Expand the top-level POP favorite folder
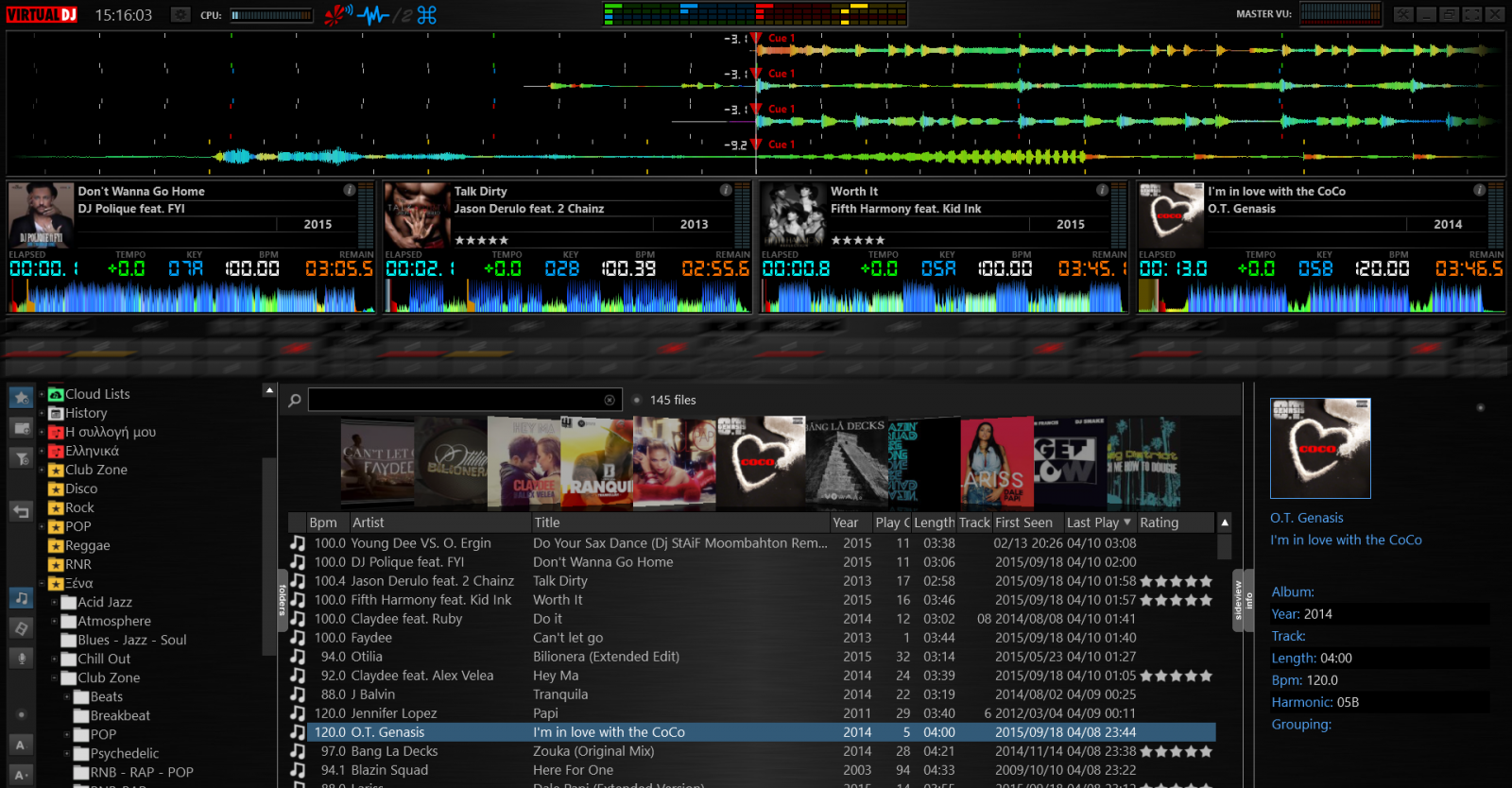This screenshot has height=788, width=1512. click(42, 526)
